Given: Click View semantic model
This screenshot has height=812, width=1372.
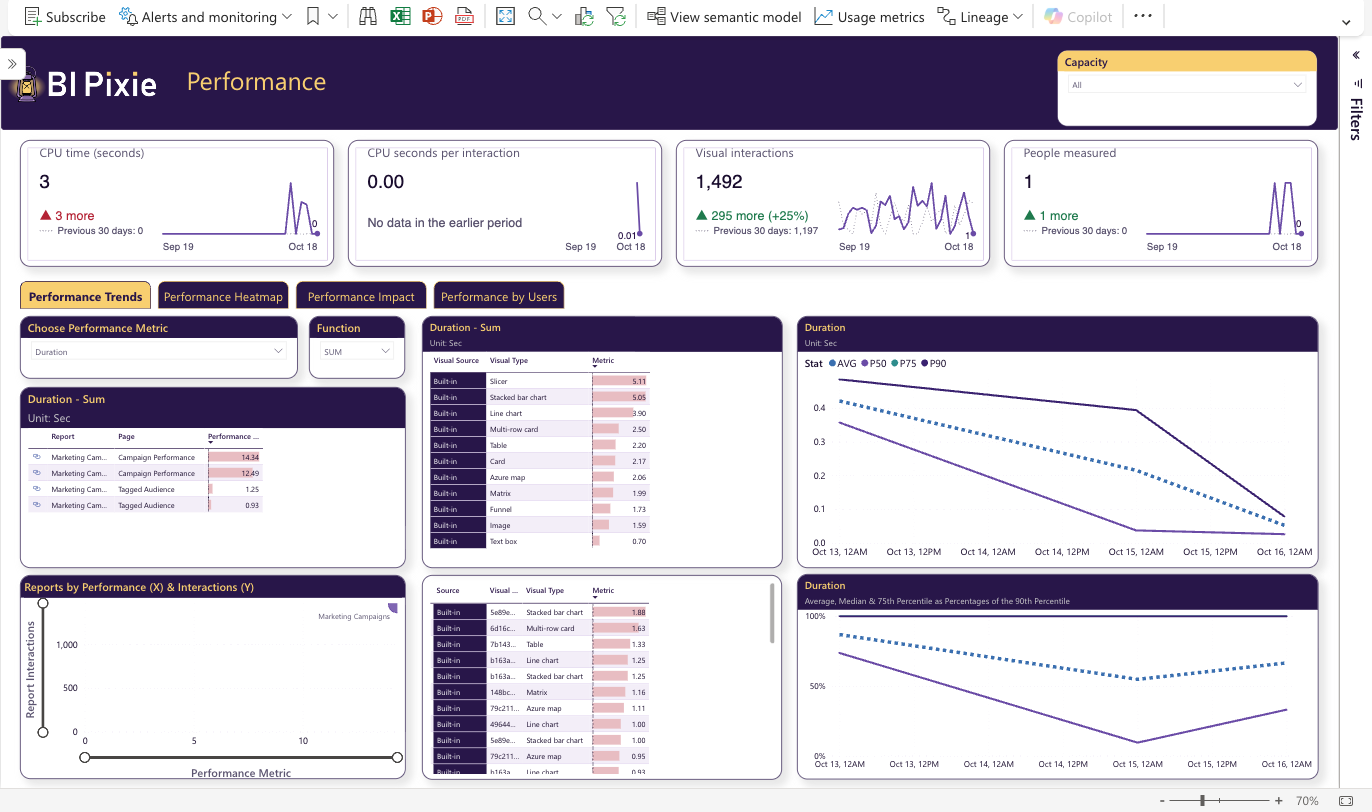Looking at the screenshot, I should 724,17.
